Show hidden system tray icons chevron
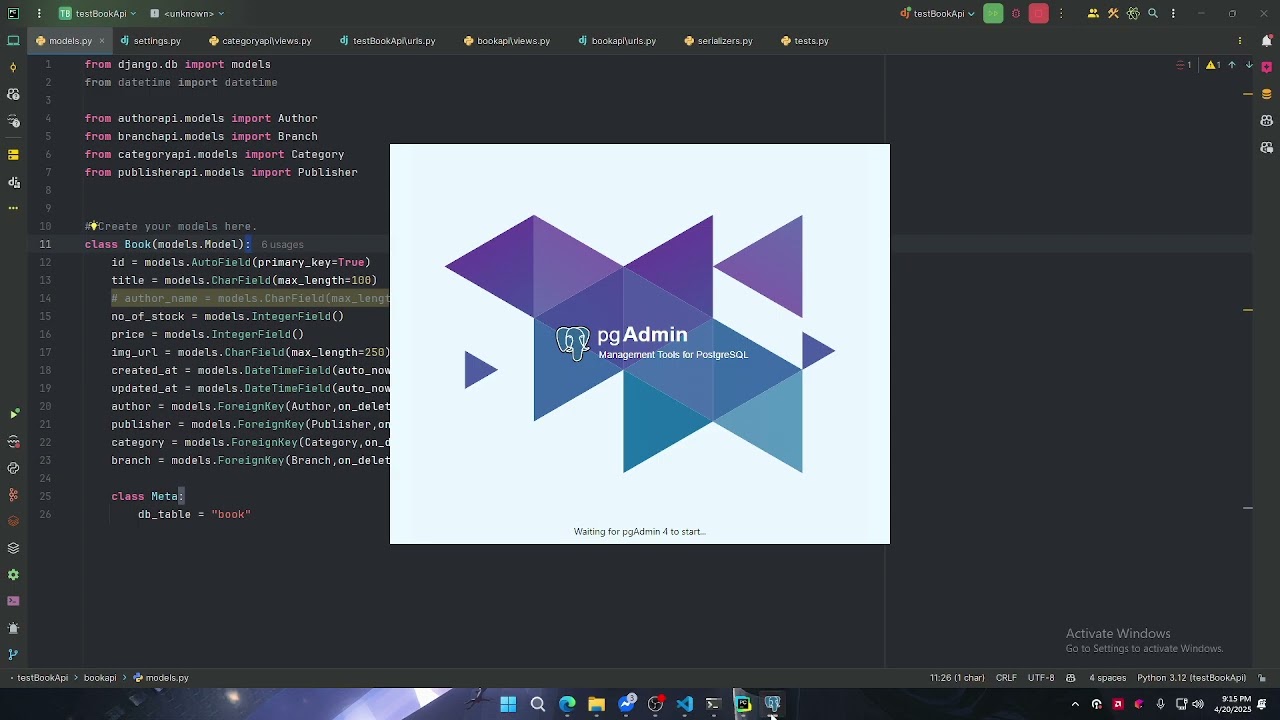The height and width of the screenshot is (720, 1280). coord(1075,705)
